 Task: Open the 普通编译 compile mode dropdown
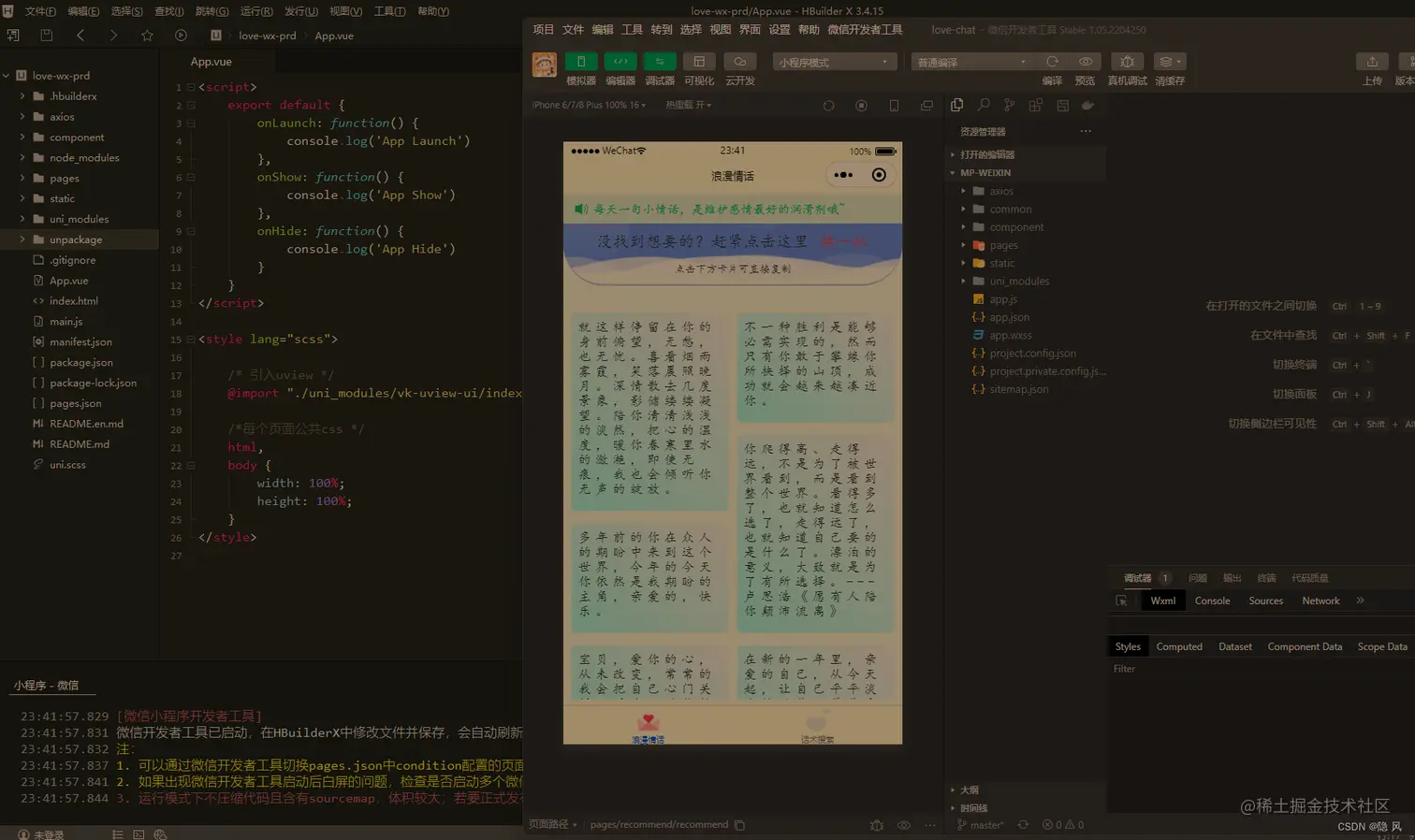click(x=973, y=62)
